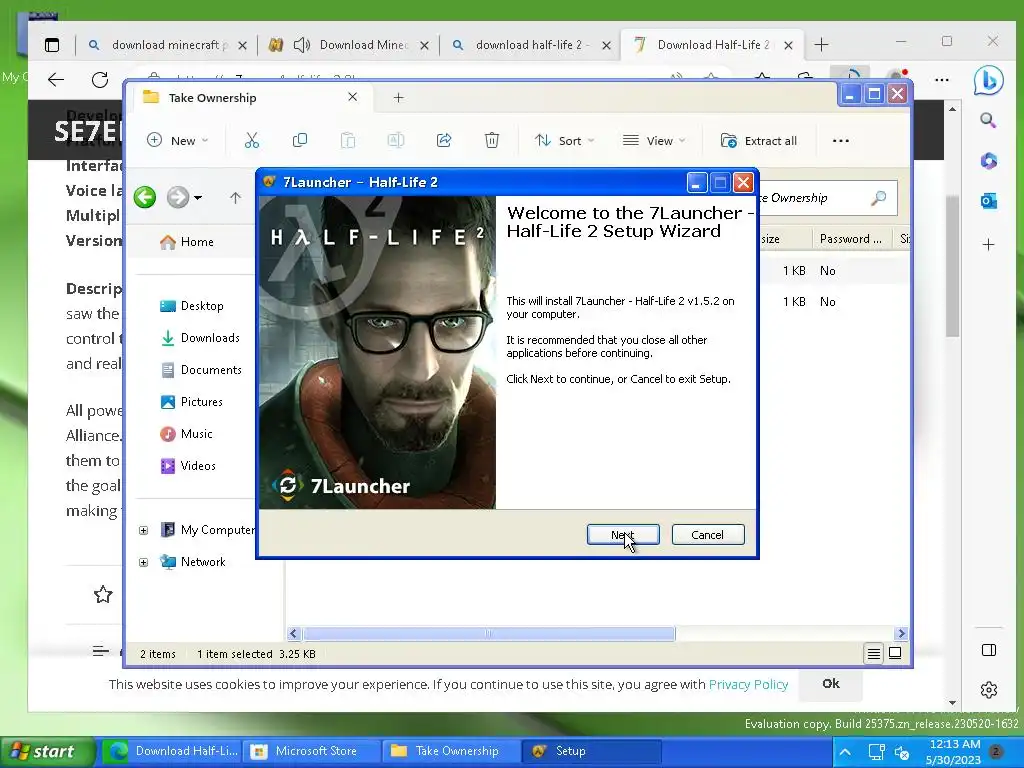Cancel the Half-Life 2 setup wizard
This screenshot has width=1024, height=768.
point(707,535)
